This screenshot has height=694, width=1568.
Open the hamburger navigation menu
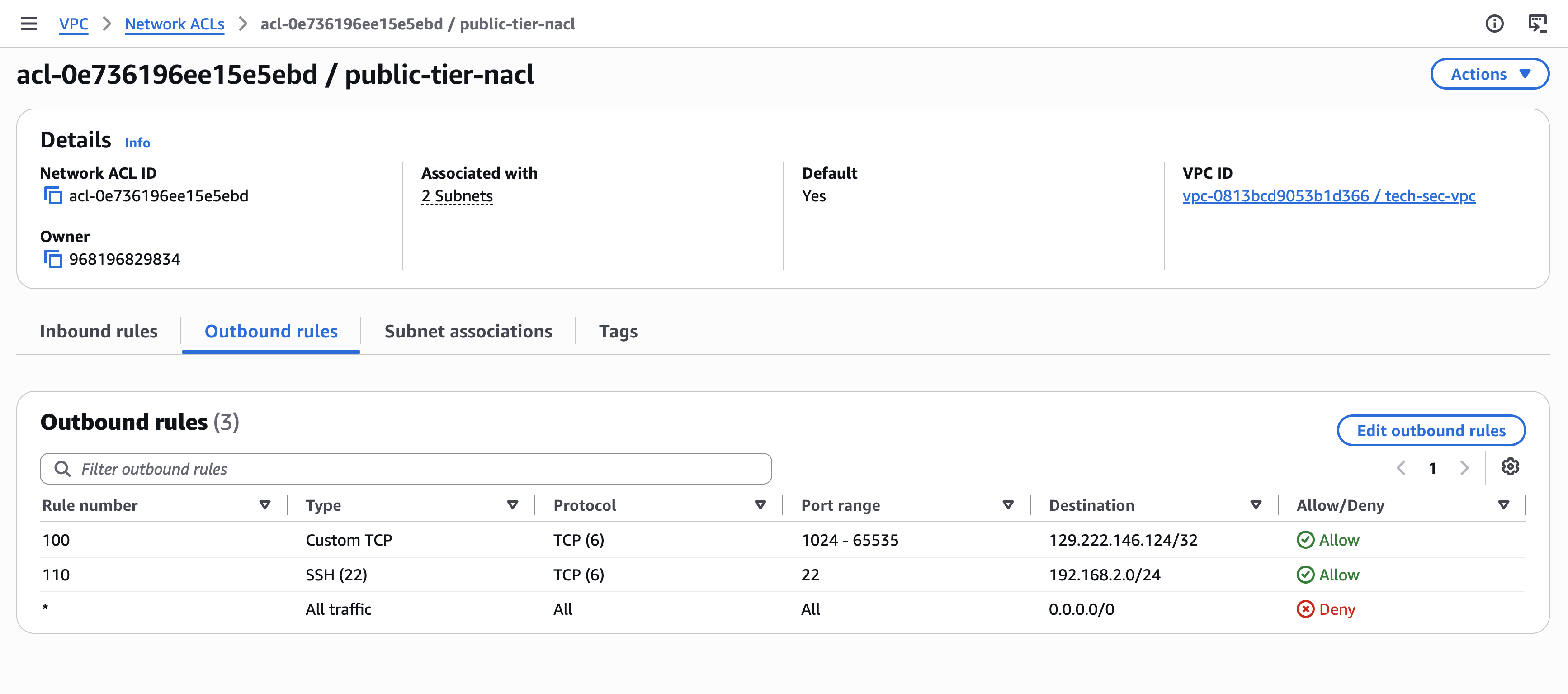click(x=28, y=24)
